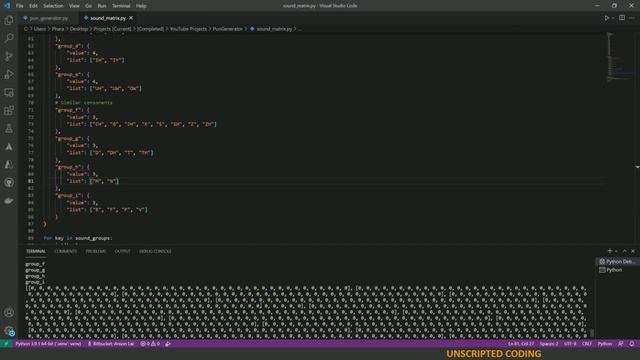This screenshot has width=640, height=360.
Task: Open the Run menu
Action: click(x=102, y=6)
